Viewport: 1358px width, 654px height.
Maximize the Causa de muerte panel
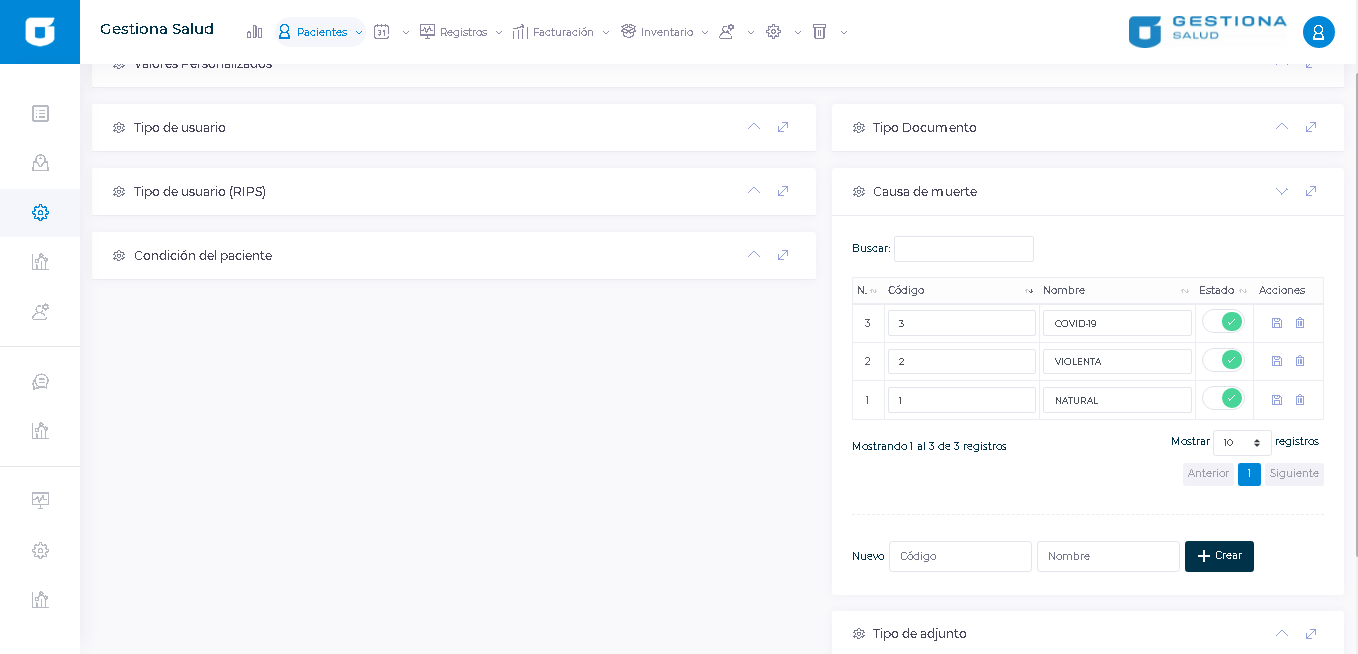coord(1311,191)
